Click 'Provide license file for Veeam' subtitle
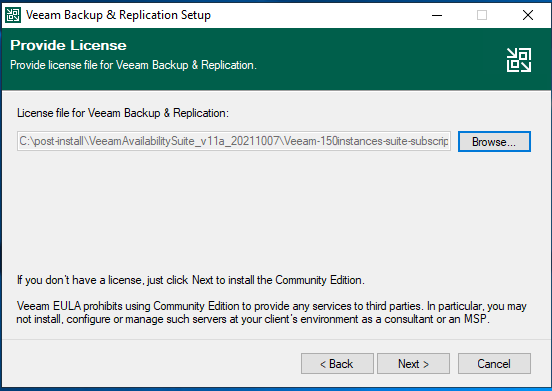The image size is (552, 391). pyautogui.click(x=133, y=65)
